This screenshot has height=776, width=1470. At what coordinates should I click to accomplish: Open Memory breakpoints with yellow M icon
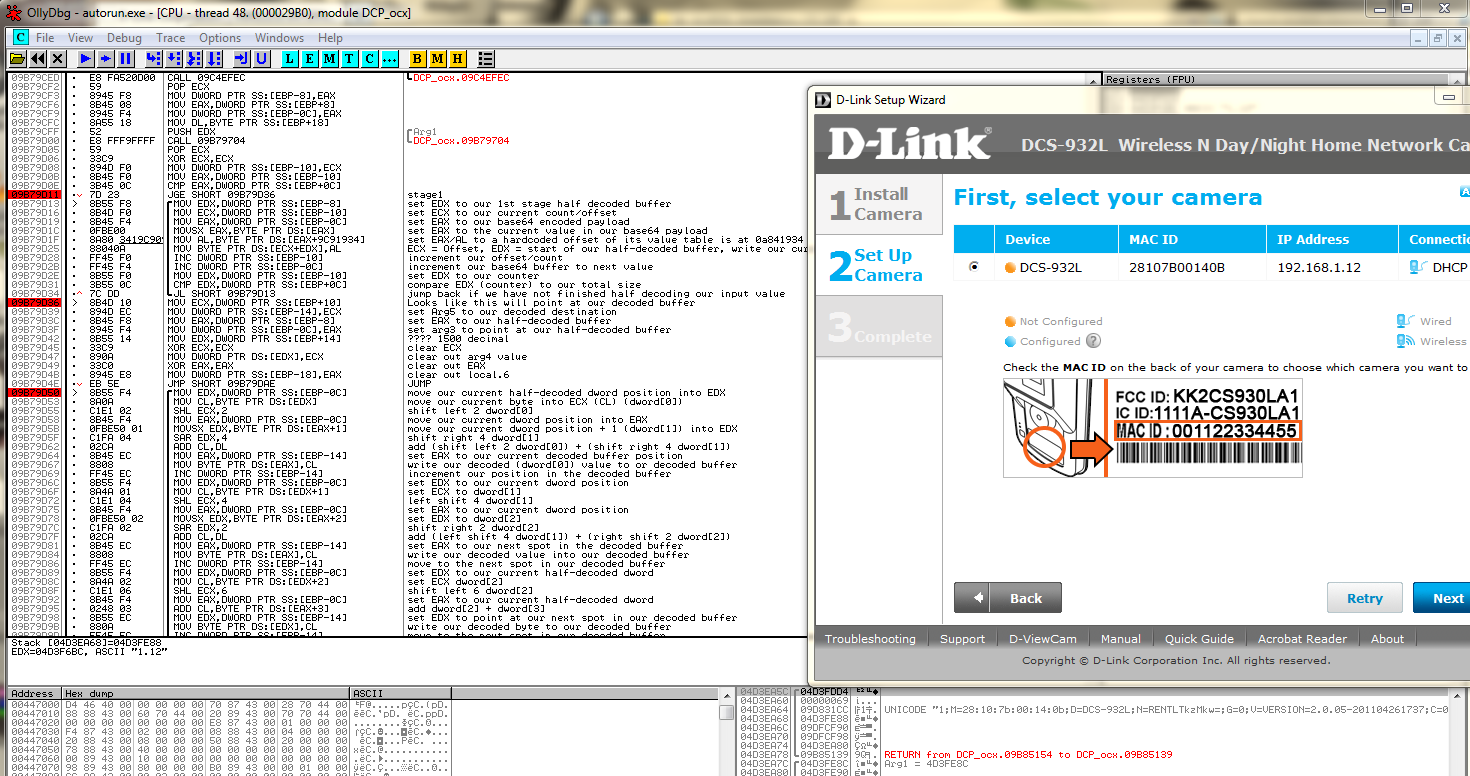(438, 59)
